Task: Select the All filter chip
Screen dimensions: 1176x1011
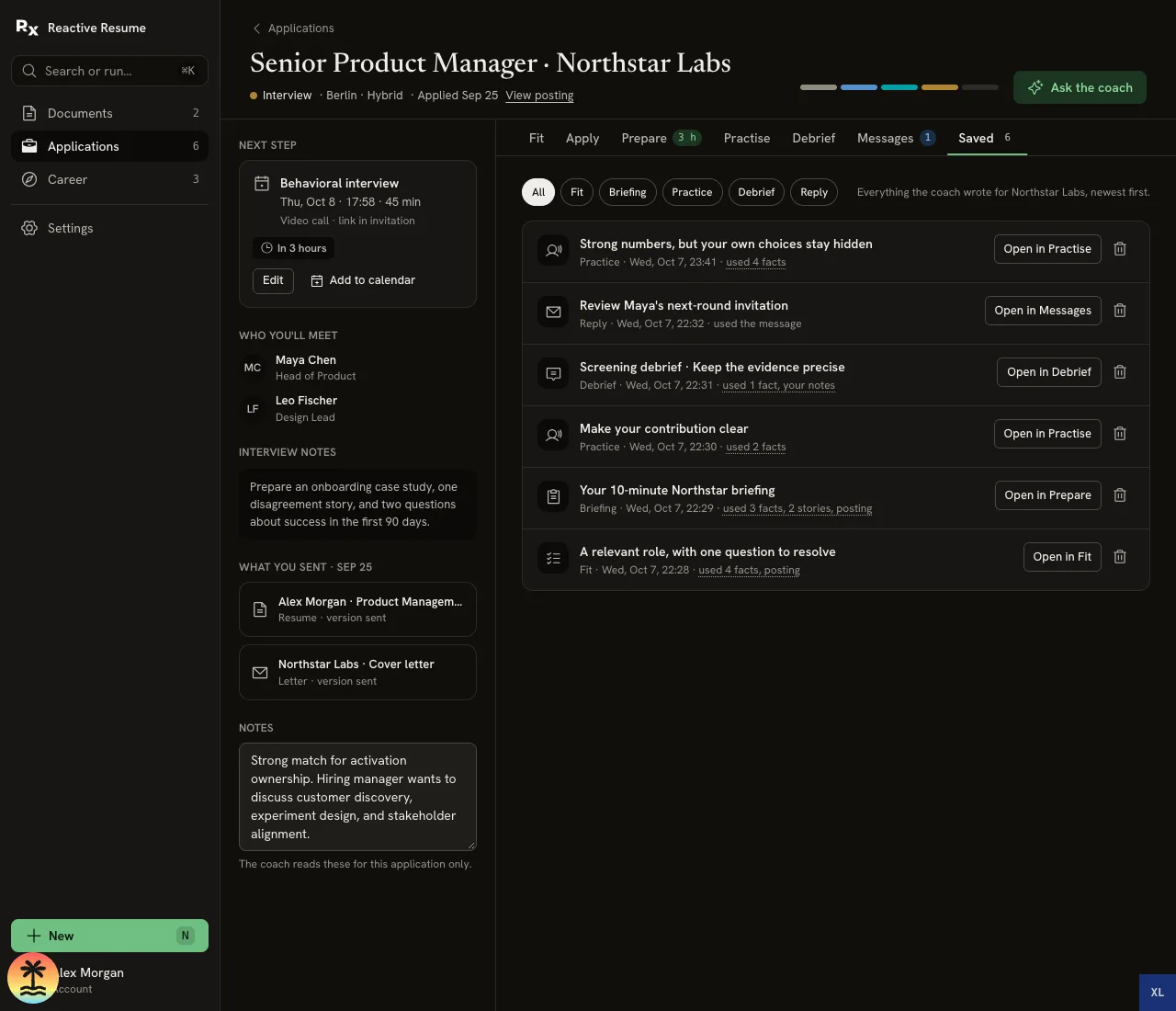Action: pos(538,192)
